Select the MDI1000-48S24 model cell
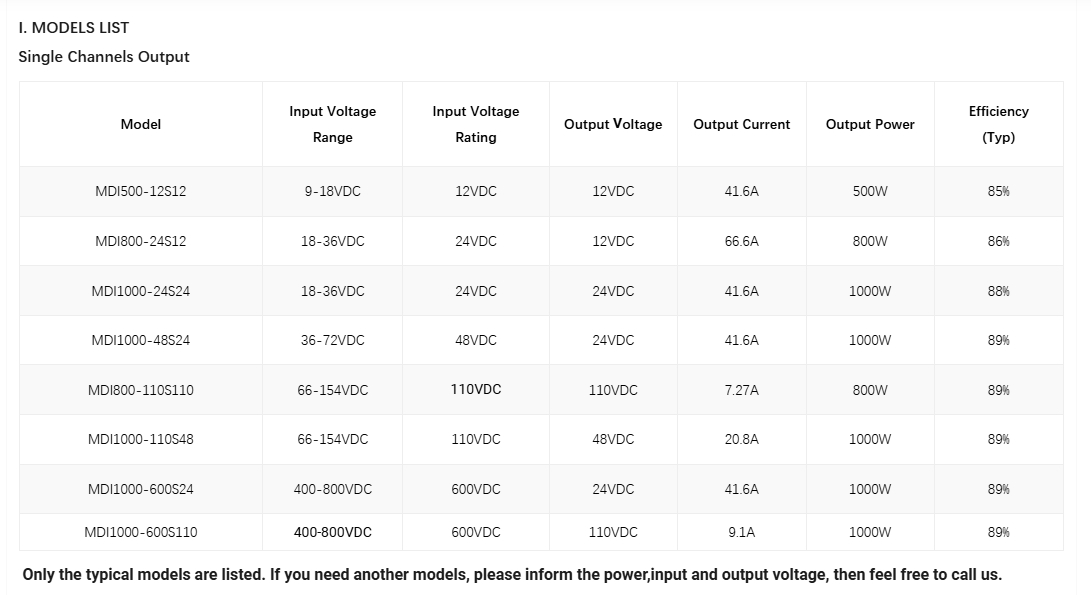1091x595 pixels. pos(141,340)
